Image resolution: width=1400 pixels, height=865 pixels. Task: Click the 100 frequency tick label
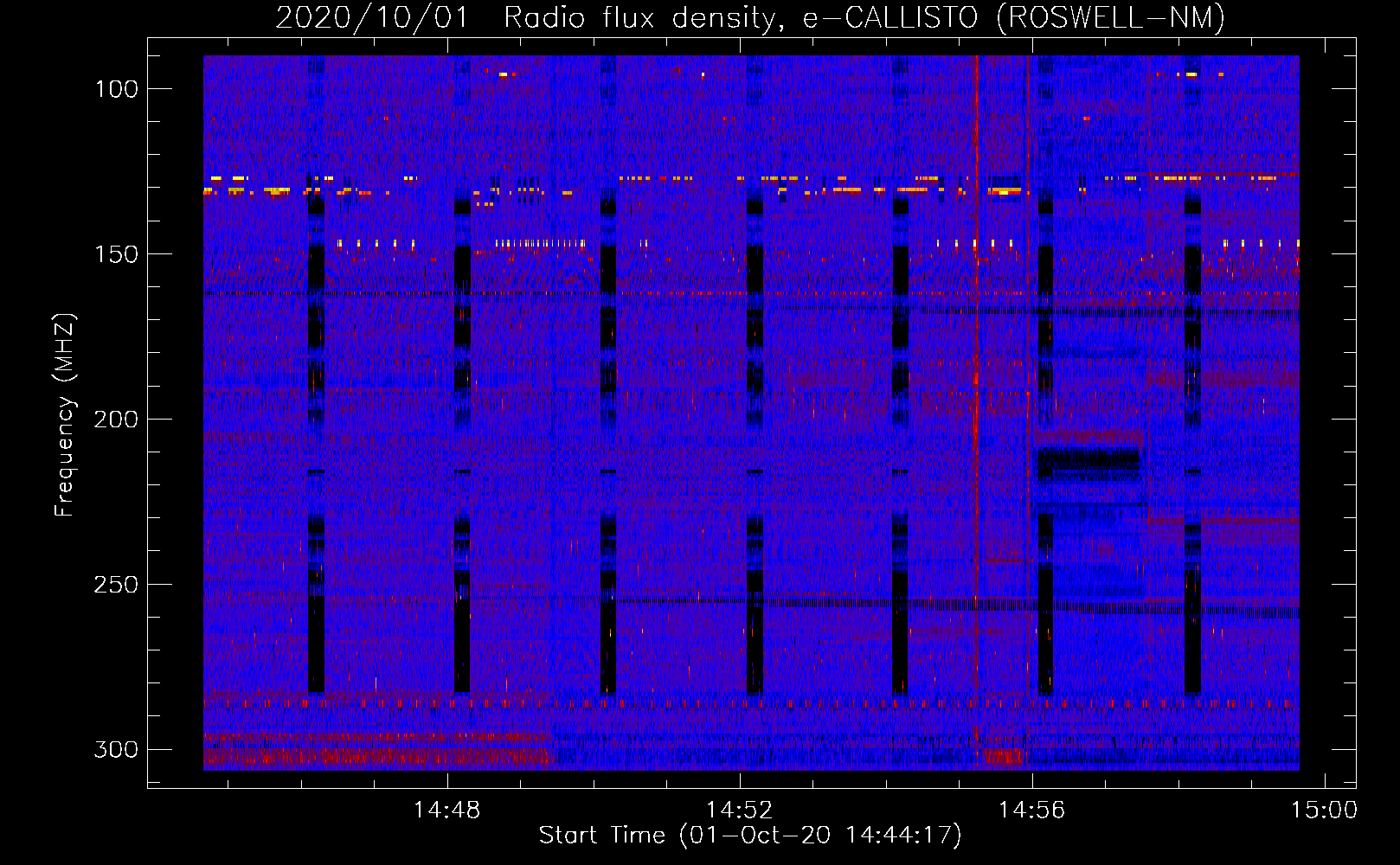pos(117,89)
